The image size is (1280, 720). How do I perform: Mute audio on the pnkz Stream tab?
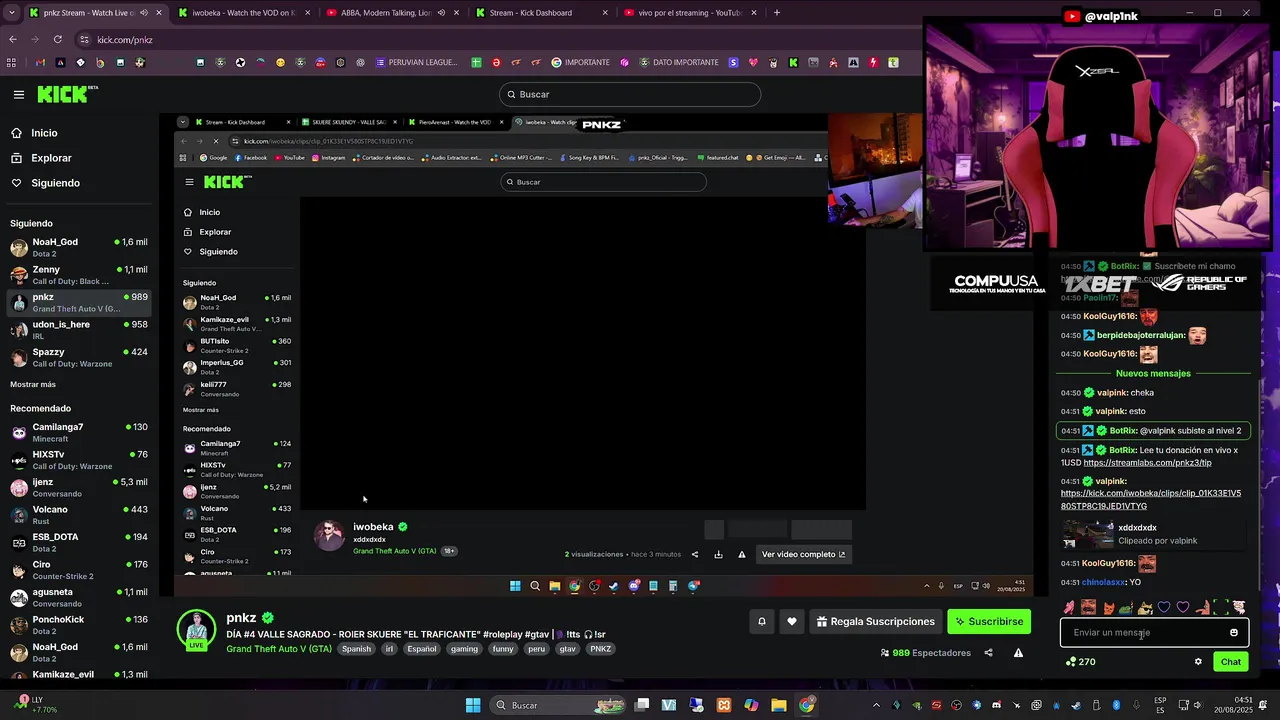144,13
